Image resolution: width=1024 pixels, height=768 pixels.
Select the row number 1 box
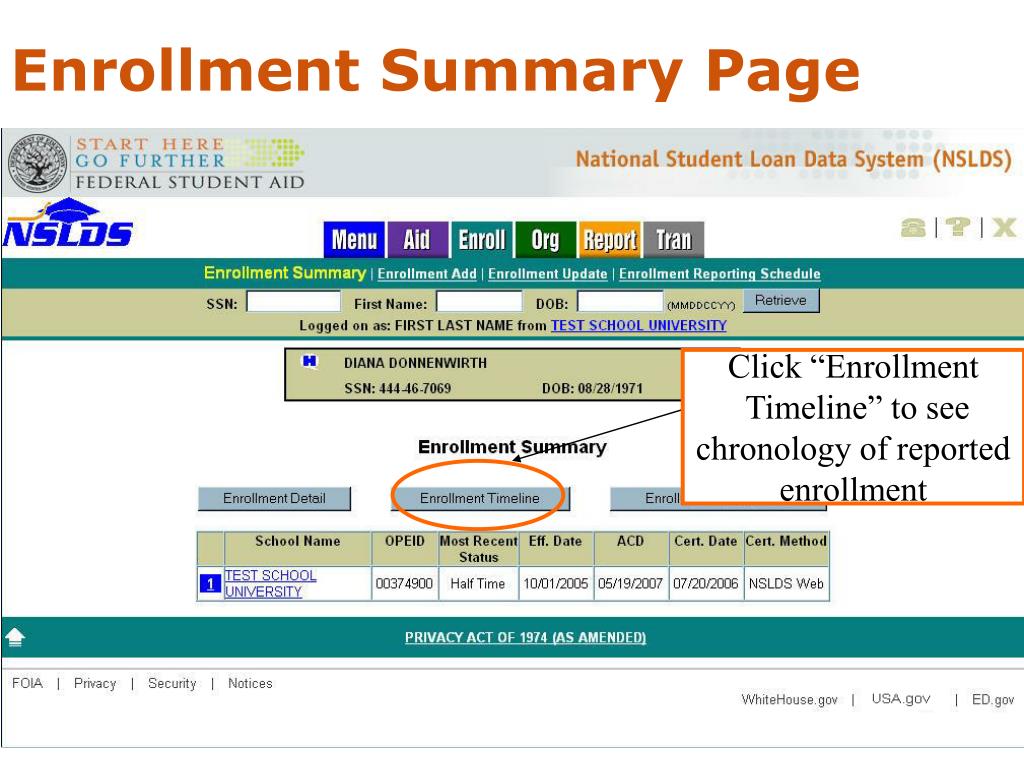click(210, 583)
